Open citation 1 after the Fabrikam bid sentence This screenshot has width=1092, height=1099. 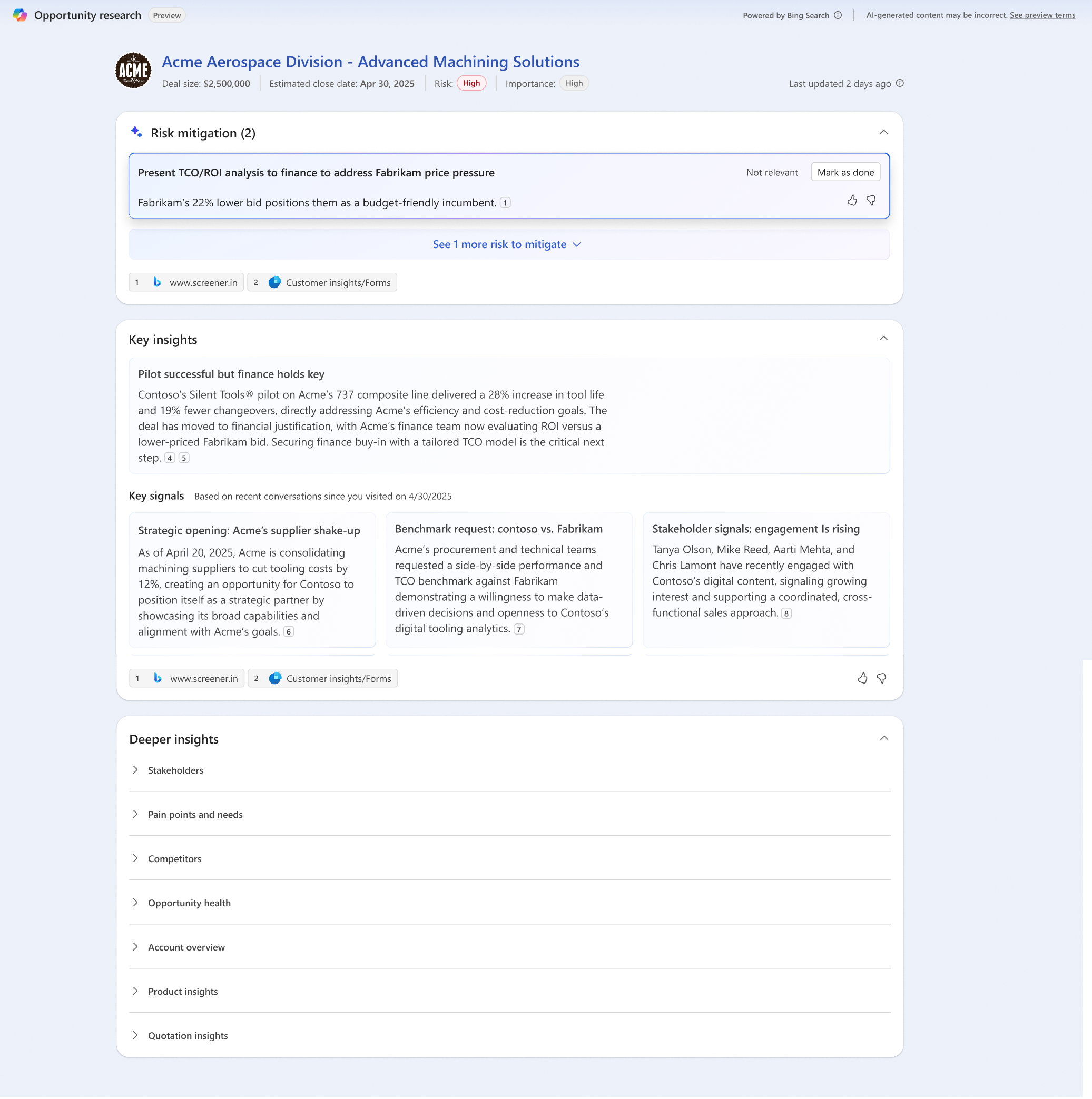coord(506,203)
